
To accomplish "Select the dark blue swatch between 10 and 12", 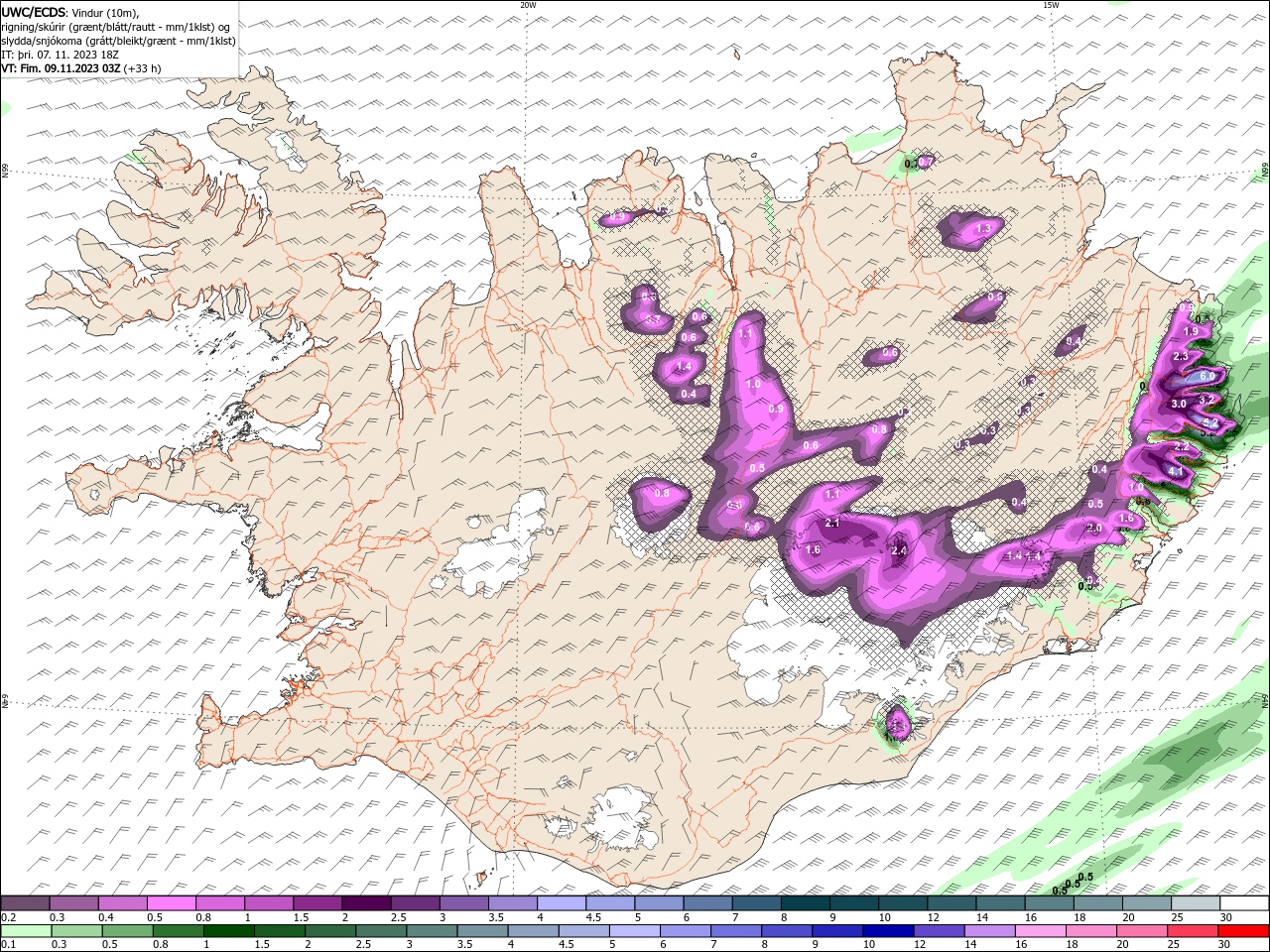I will [x=886, y=931].
